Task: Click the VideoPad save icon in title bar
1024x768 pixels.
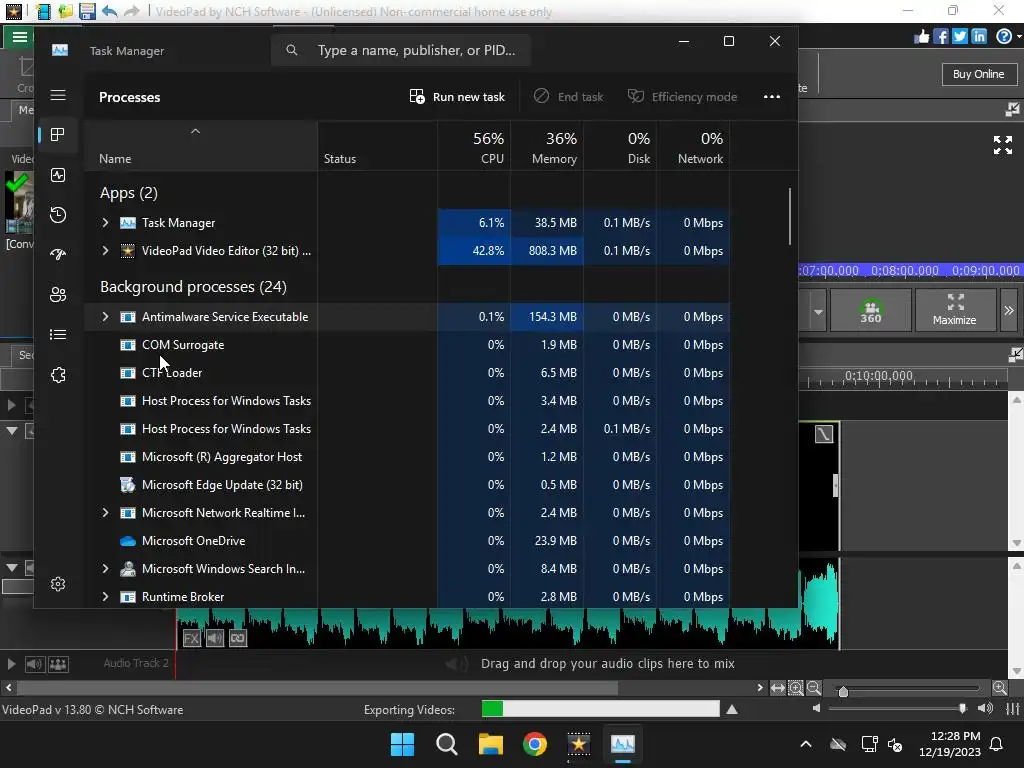Action: [x=87, y=11]
